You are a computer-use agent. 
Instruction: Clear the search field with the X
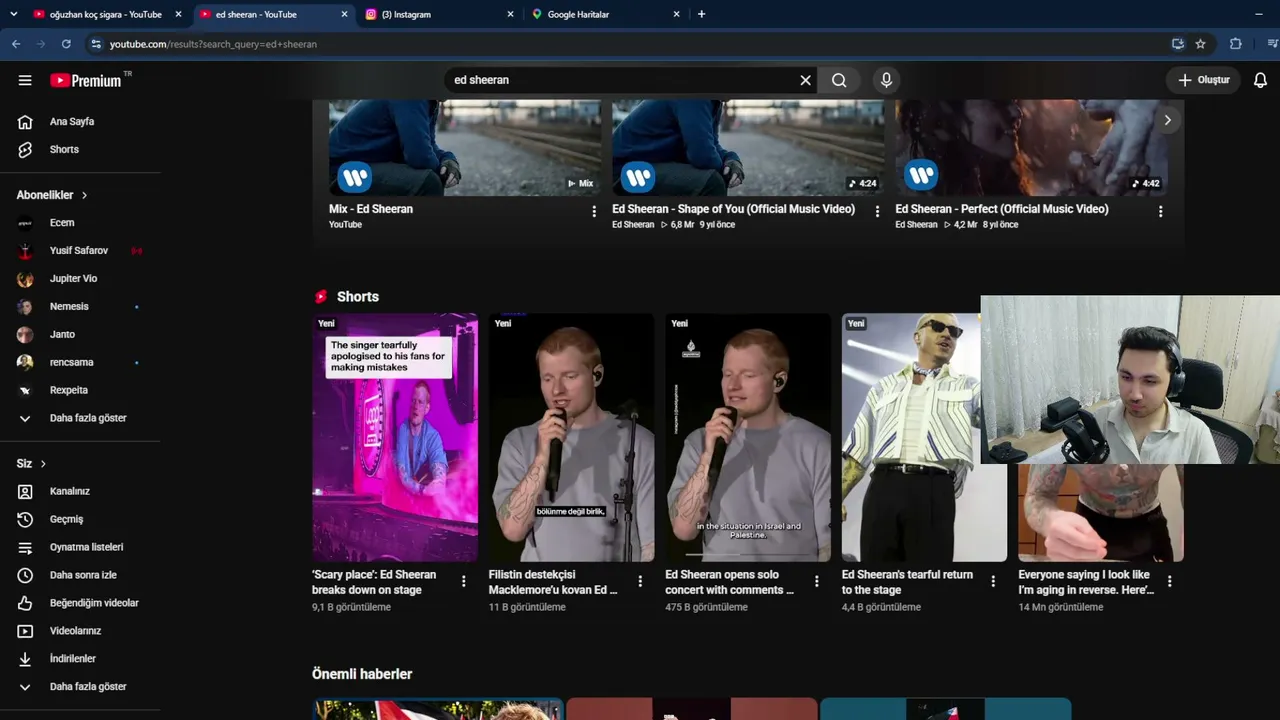(805, 80)
